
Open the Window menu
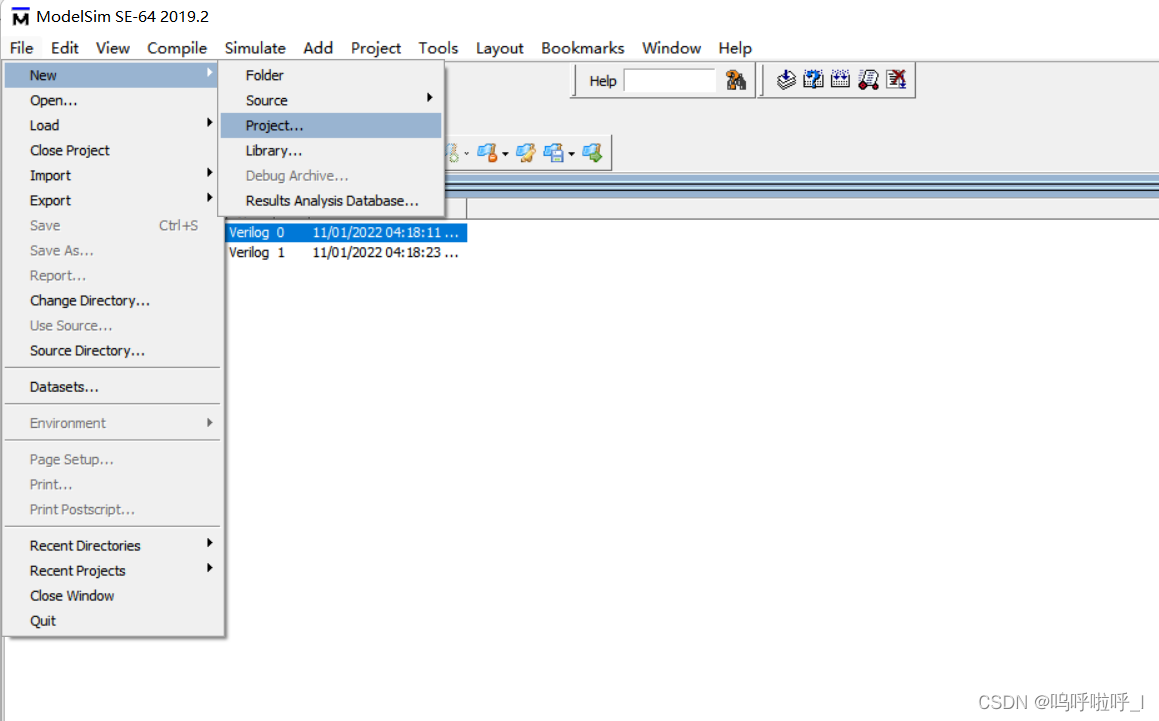pyautogui.click(x=671, y=48)
